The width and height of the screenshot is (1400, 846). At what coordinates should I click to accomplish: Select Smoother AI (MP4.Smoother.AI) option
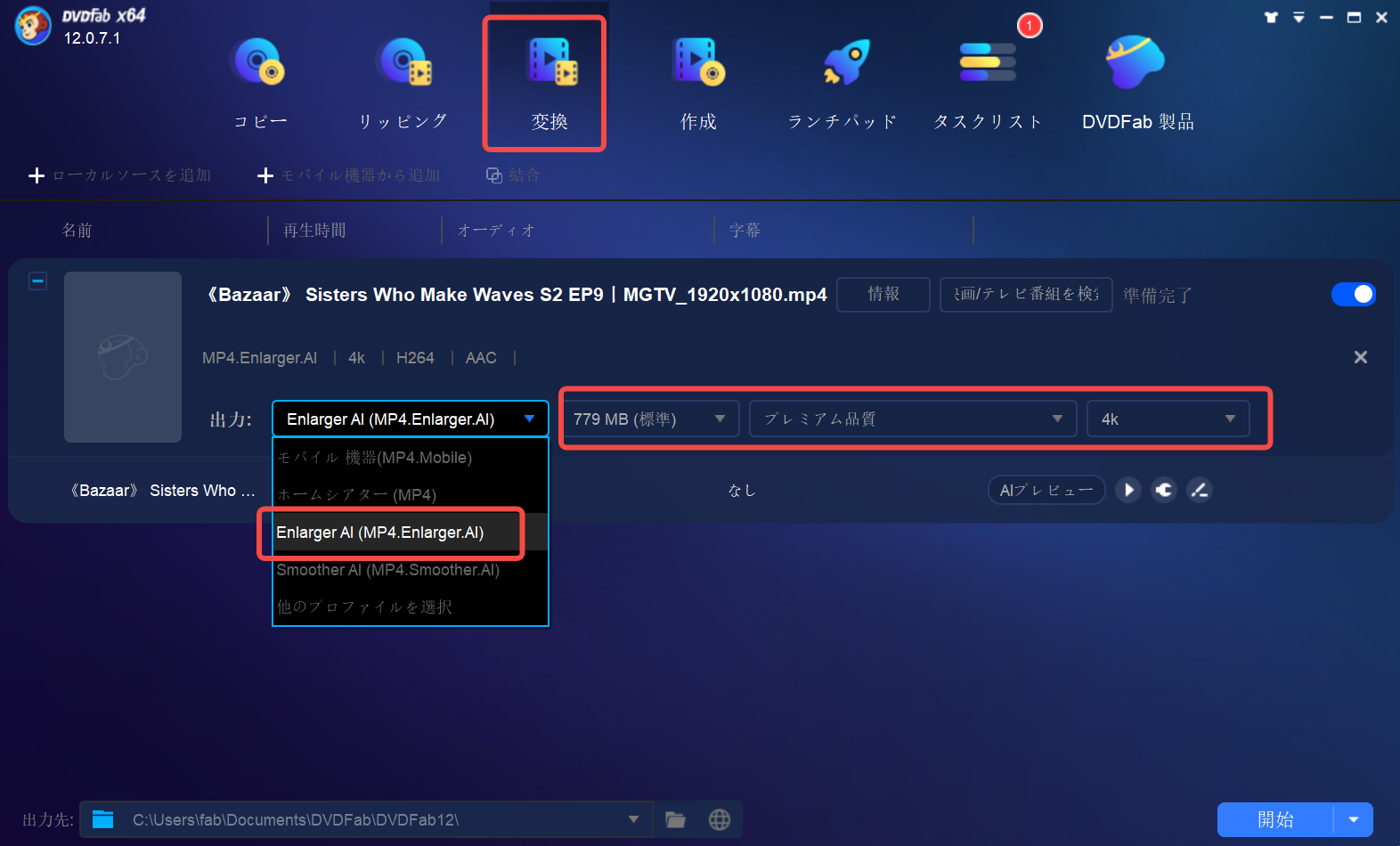click(411, 570)
